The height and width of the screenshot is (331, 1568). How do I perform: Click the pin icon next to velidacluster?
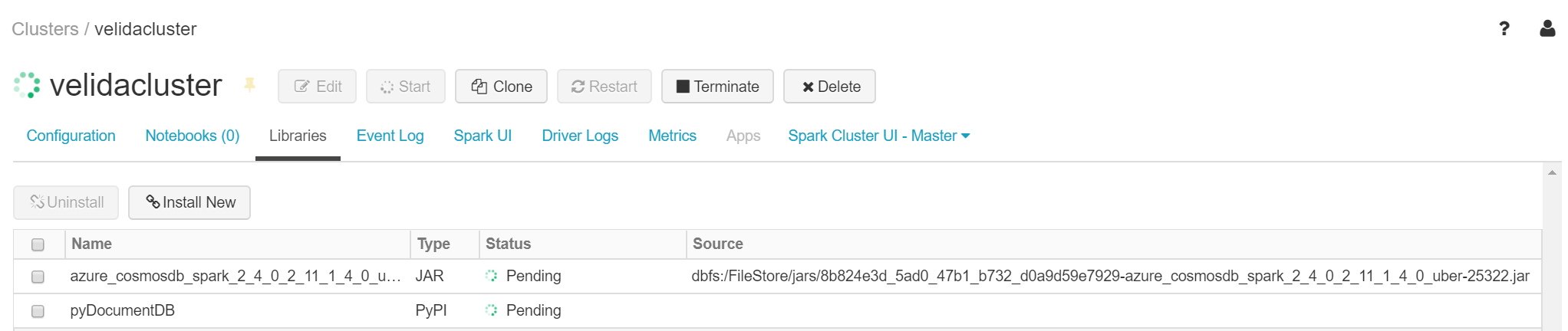point(249,85)
